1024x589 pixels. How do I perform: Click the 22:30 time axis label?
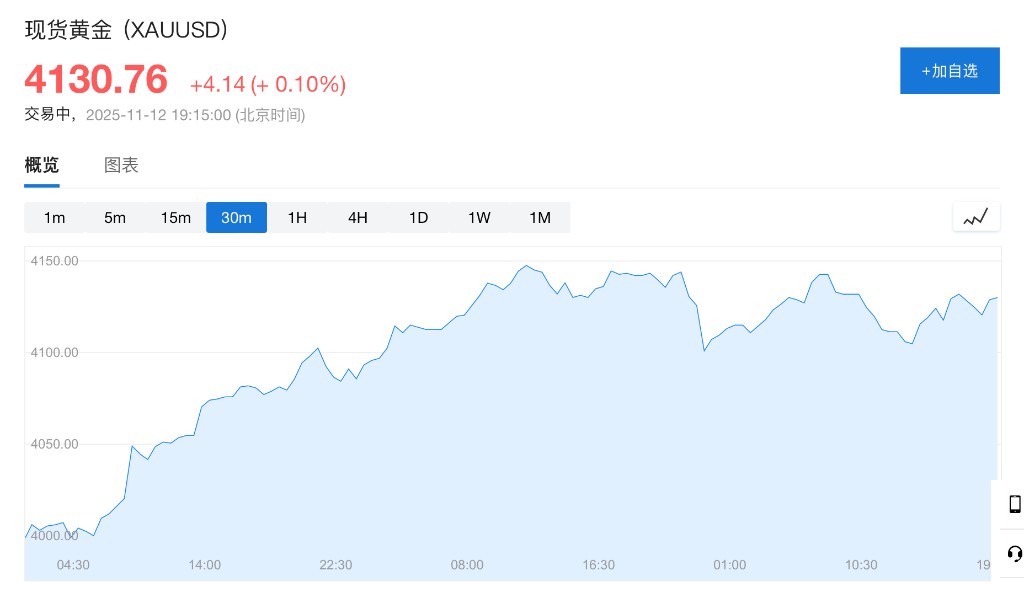[x=336, y=565]
